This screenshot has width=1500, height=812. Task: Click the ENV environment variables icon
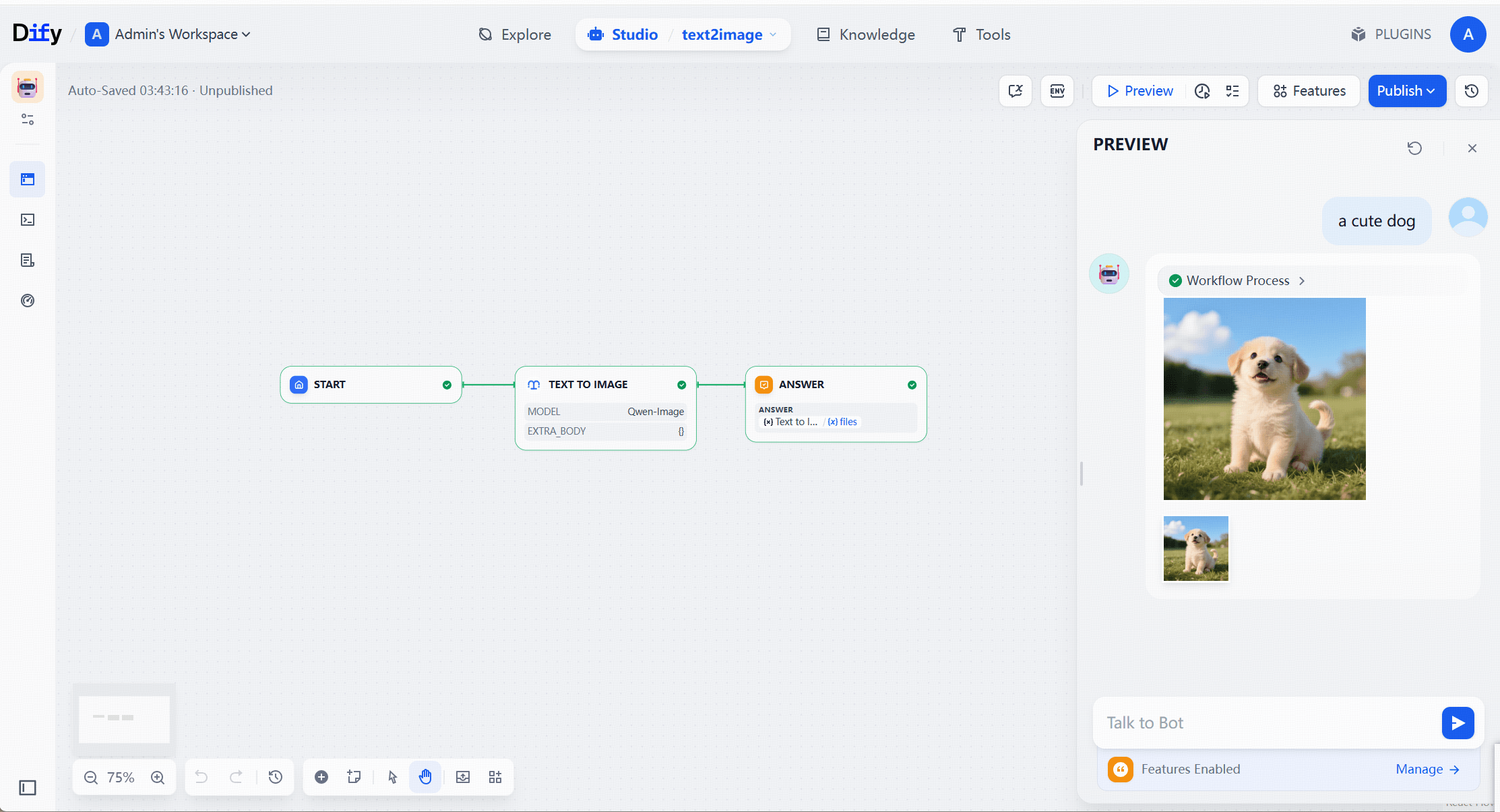[1057, 91]
